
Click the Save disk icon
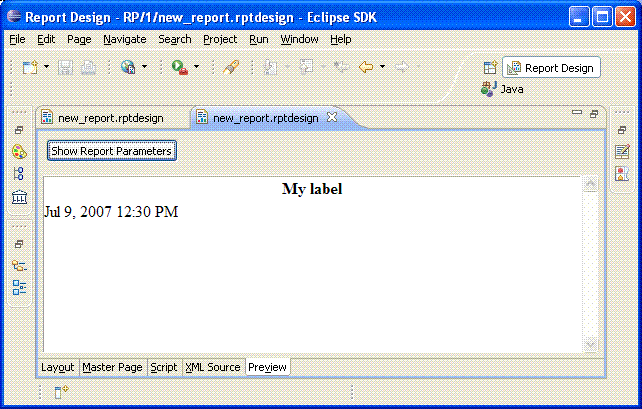pyautogui.click(x=65, y=67)
